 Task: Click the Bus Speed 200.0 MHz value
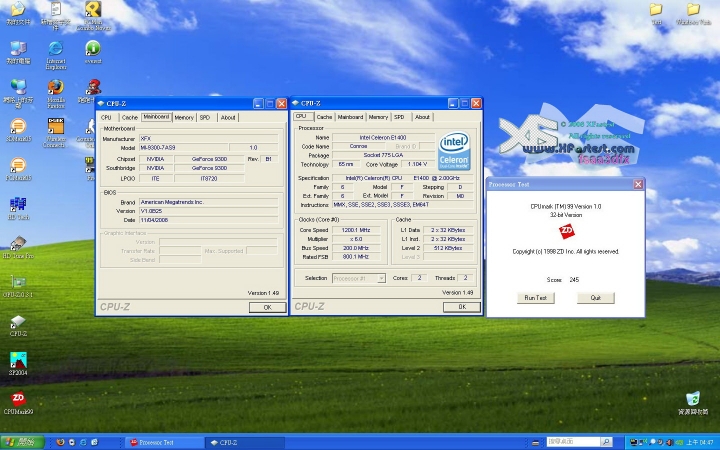tap(356, 248)
